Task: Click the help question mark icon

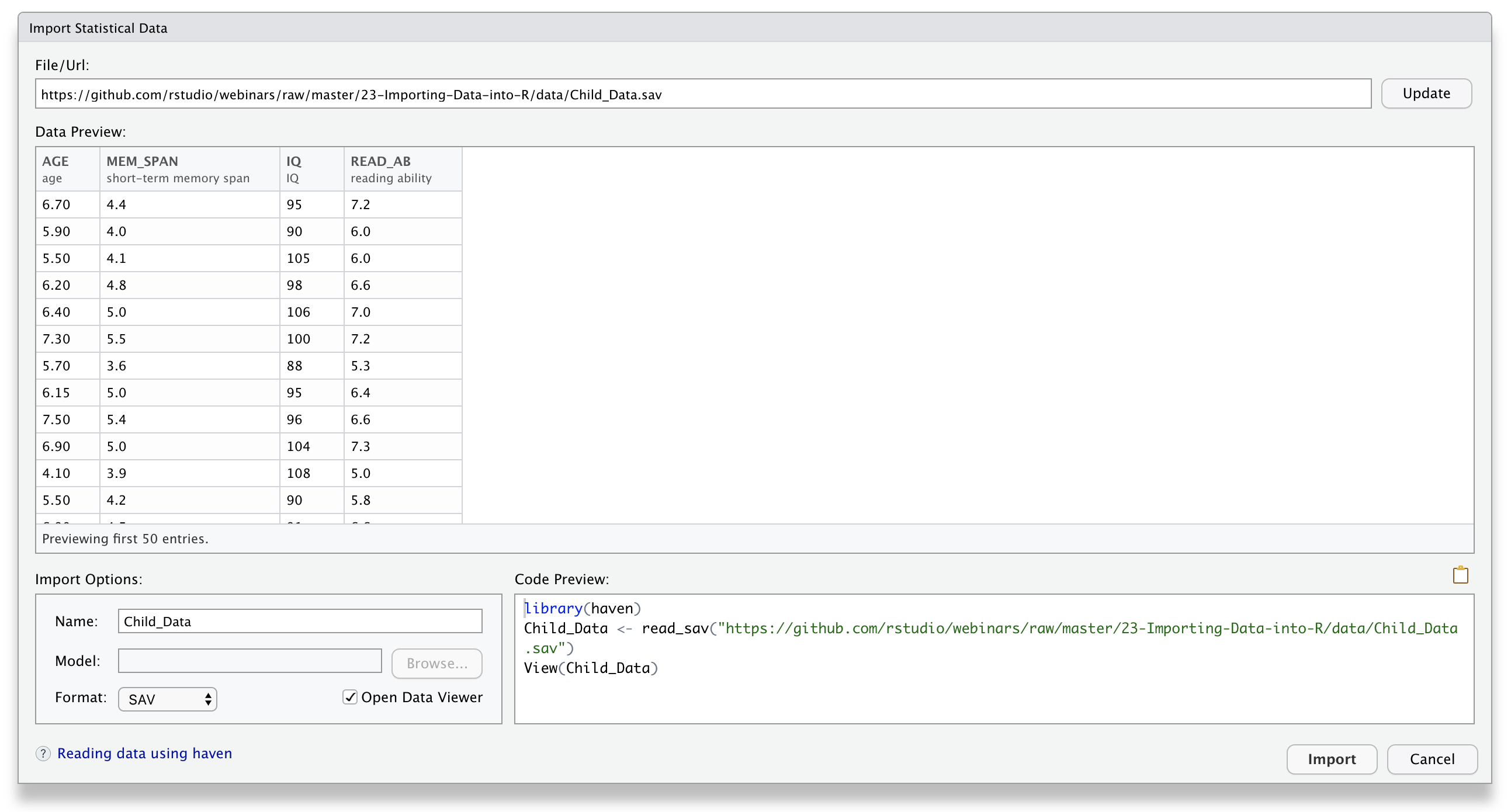Action: click(43, 754)
